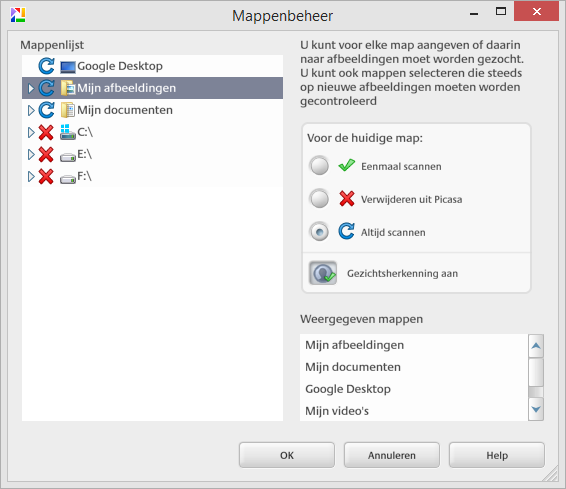
Task: Click the blue refresh icon beside Mijn documenten
Action: [x=46, y=110]
